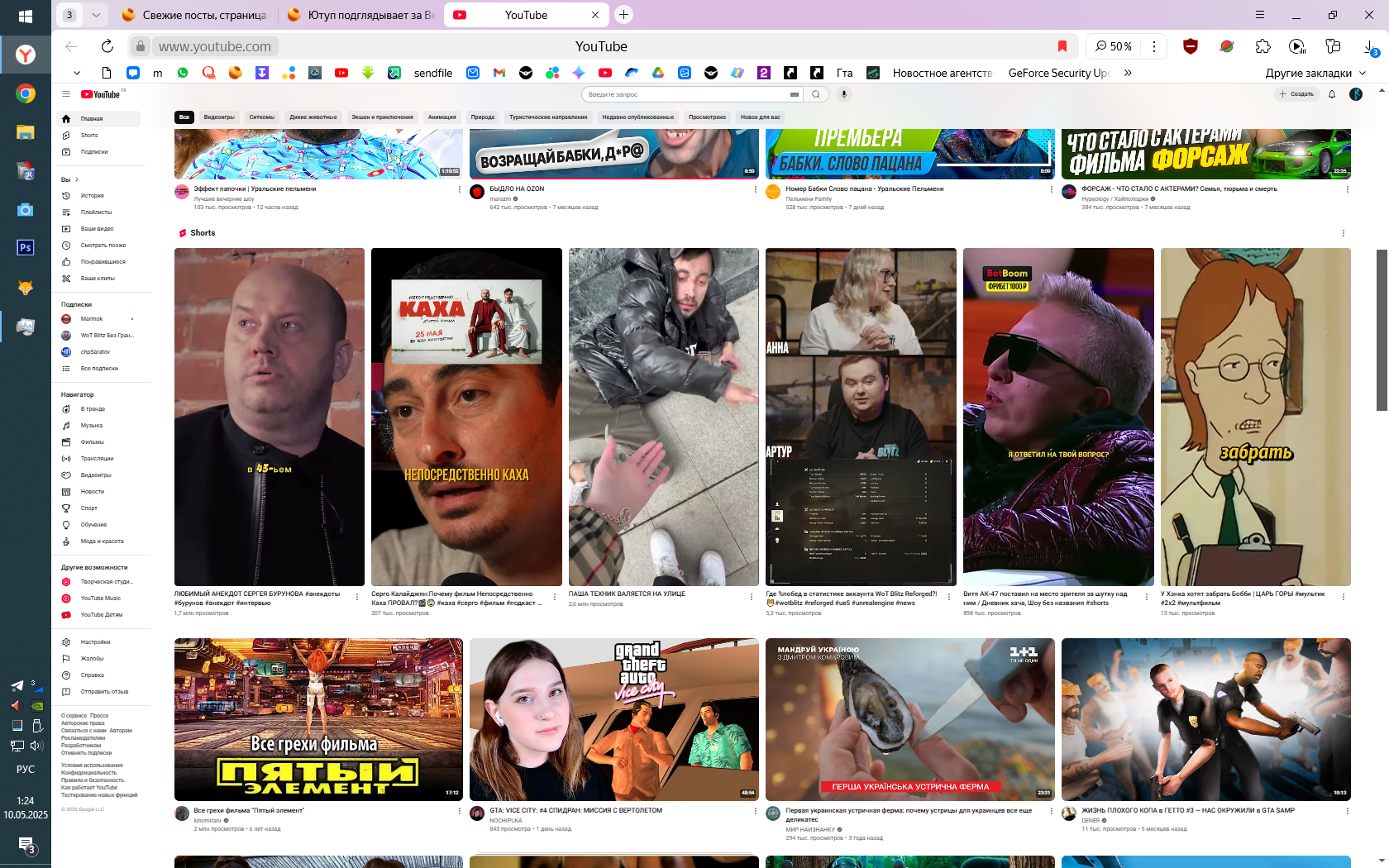
Task: Open Shorts in the left sidebar
Action: coord(89,136)
